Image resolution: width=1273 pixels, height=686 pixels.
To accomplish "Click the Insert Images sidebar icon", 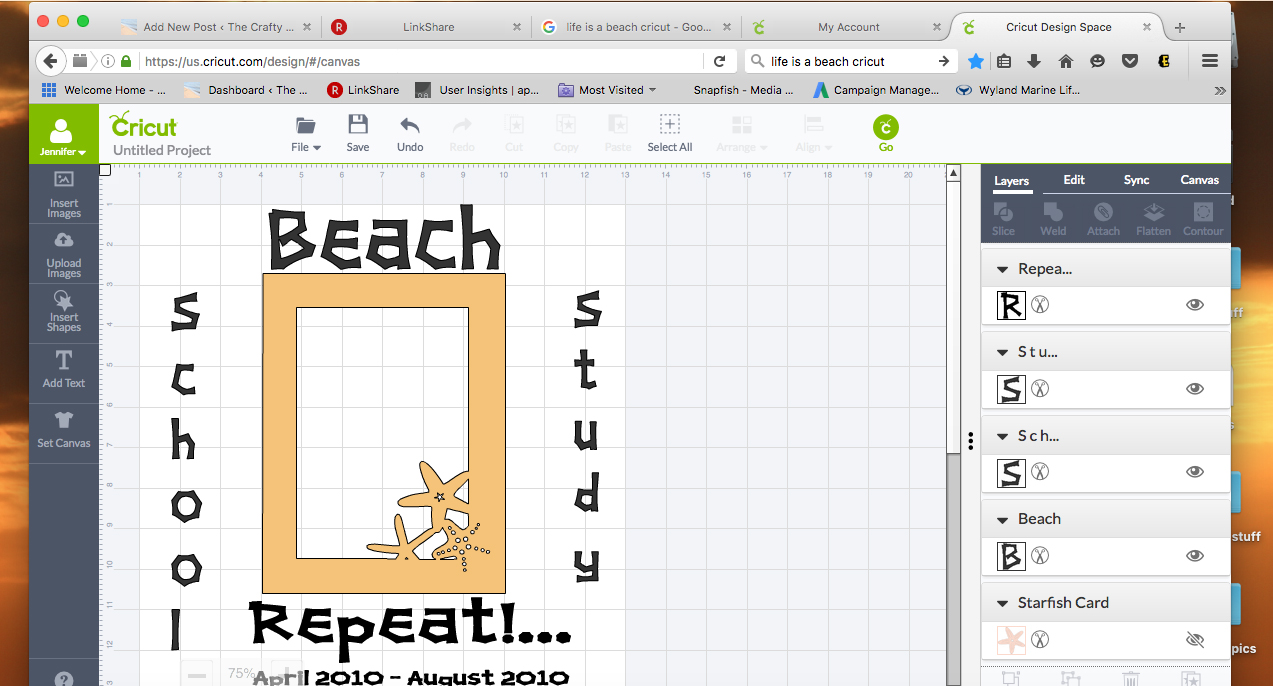I will pyautogui.click(x=64, y=194).
